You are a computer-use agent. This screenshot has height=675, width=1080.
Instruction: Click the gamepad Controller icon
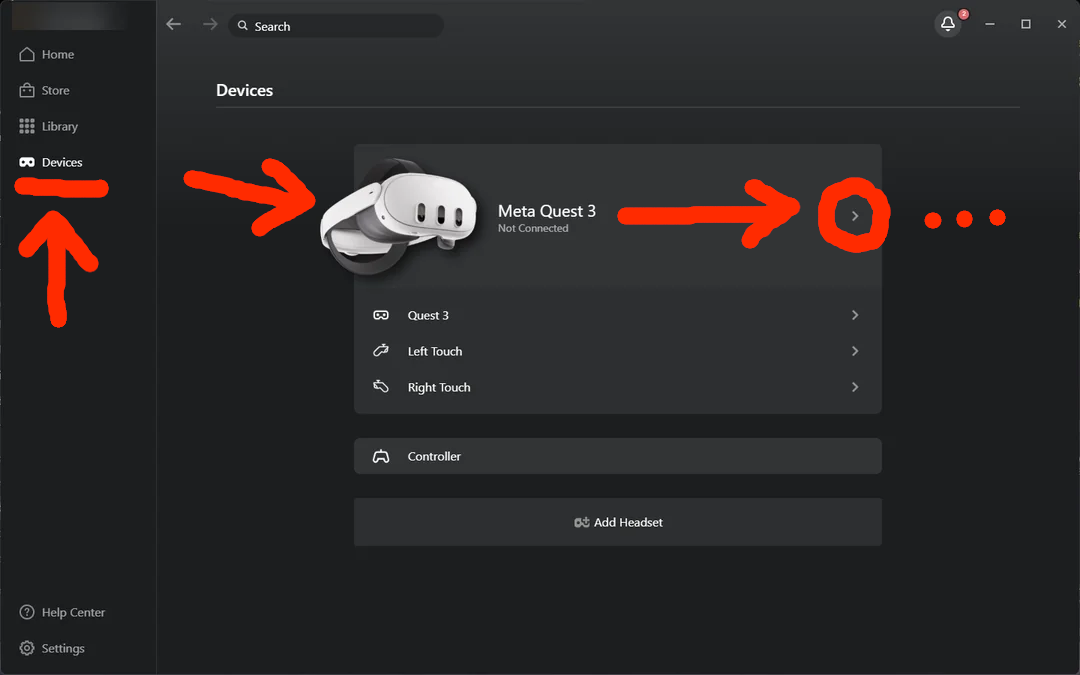(381, 456)
